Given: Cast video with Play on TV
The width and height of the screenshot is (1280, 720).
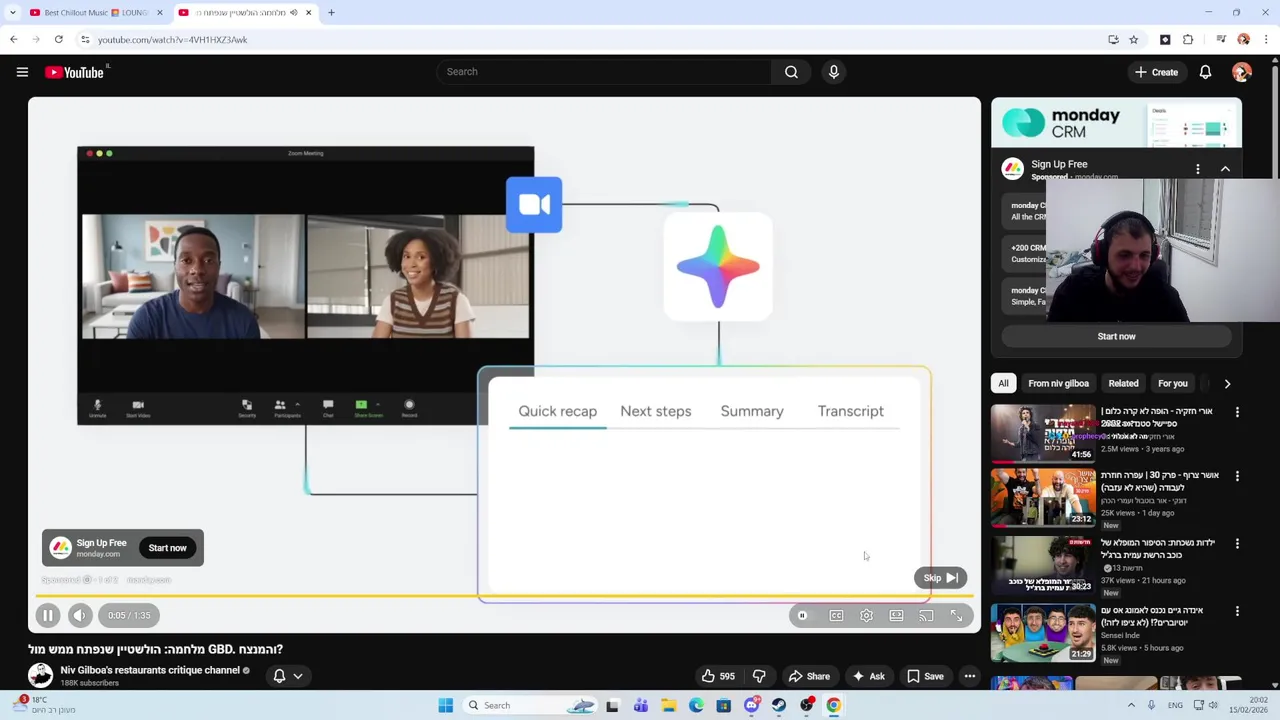Looking at the screenshot, I should pos(926,616).
